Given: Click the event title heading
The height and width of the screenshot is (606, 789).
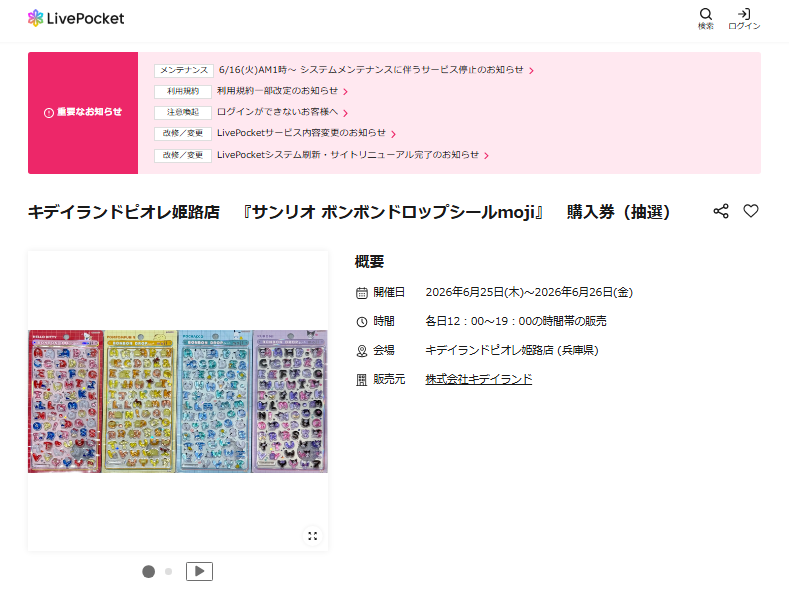Looking at the screenshot, I should point(349,212).
